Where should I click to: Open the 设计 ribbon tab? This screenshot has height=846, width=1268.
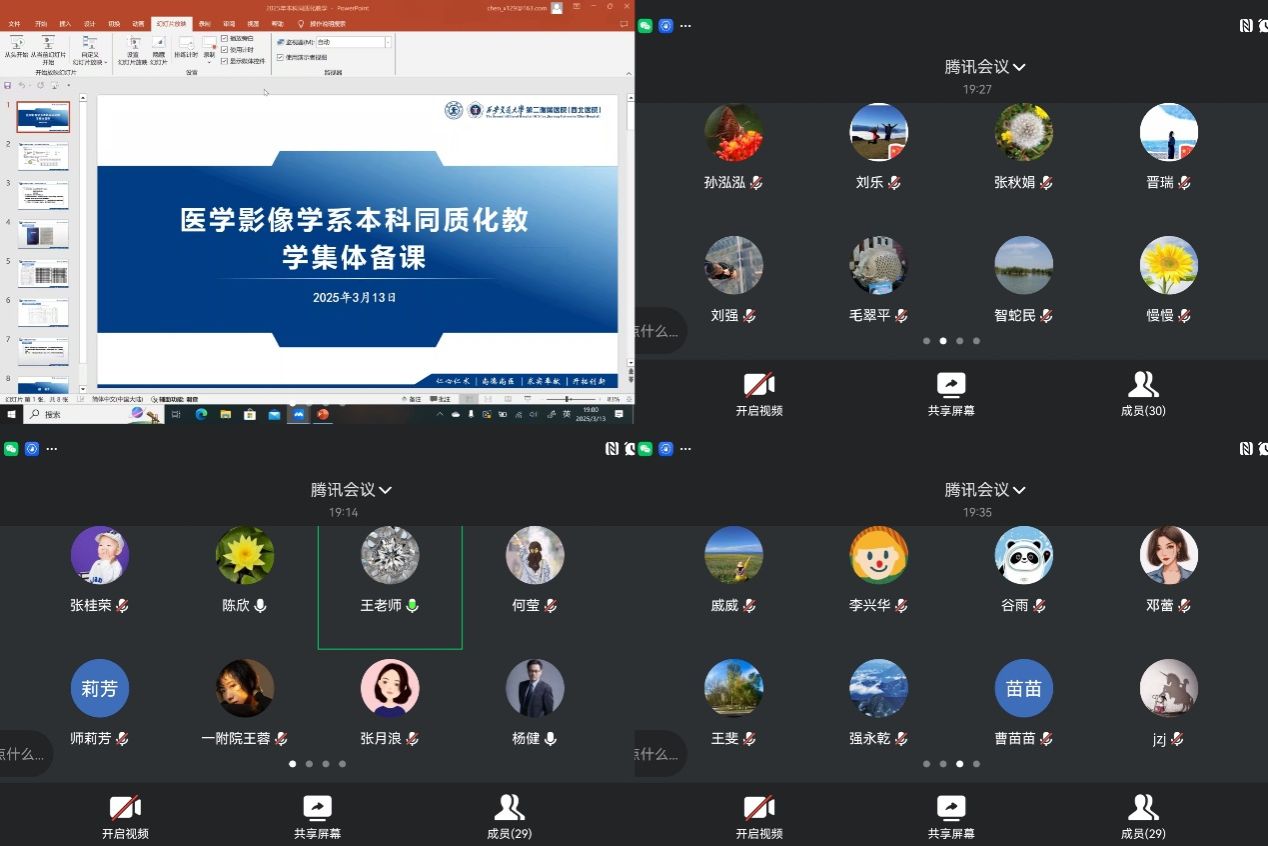point(90,23)
